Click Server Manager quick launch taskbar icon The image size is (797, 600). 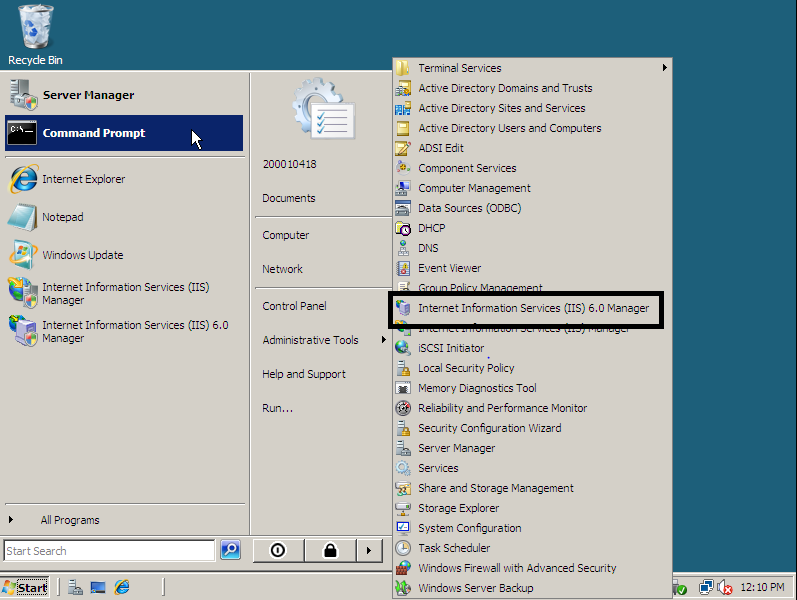[75, 587]
